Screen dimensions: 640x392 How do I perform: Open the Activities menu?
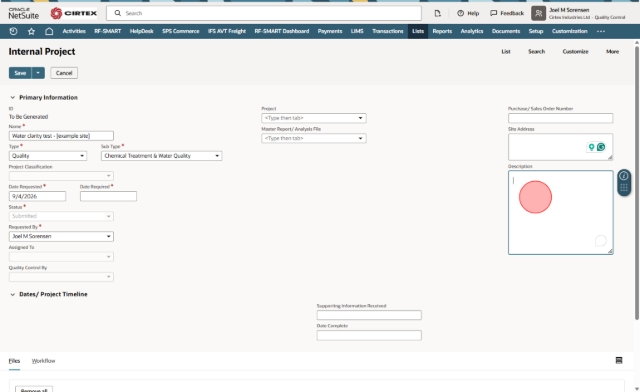click(74, 31)
